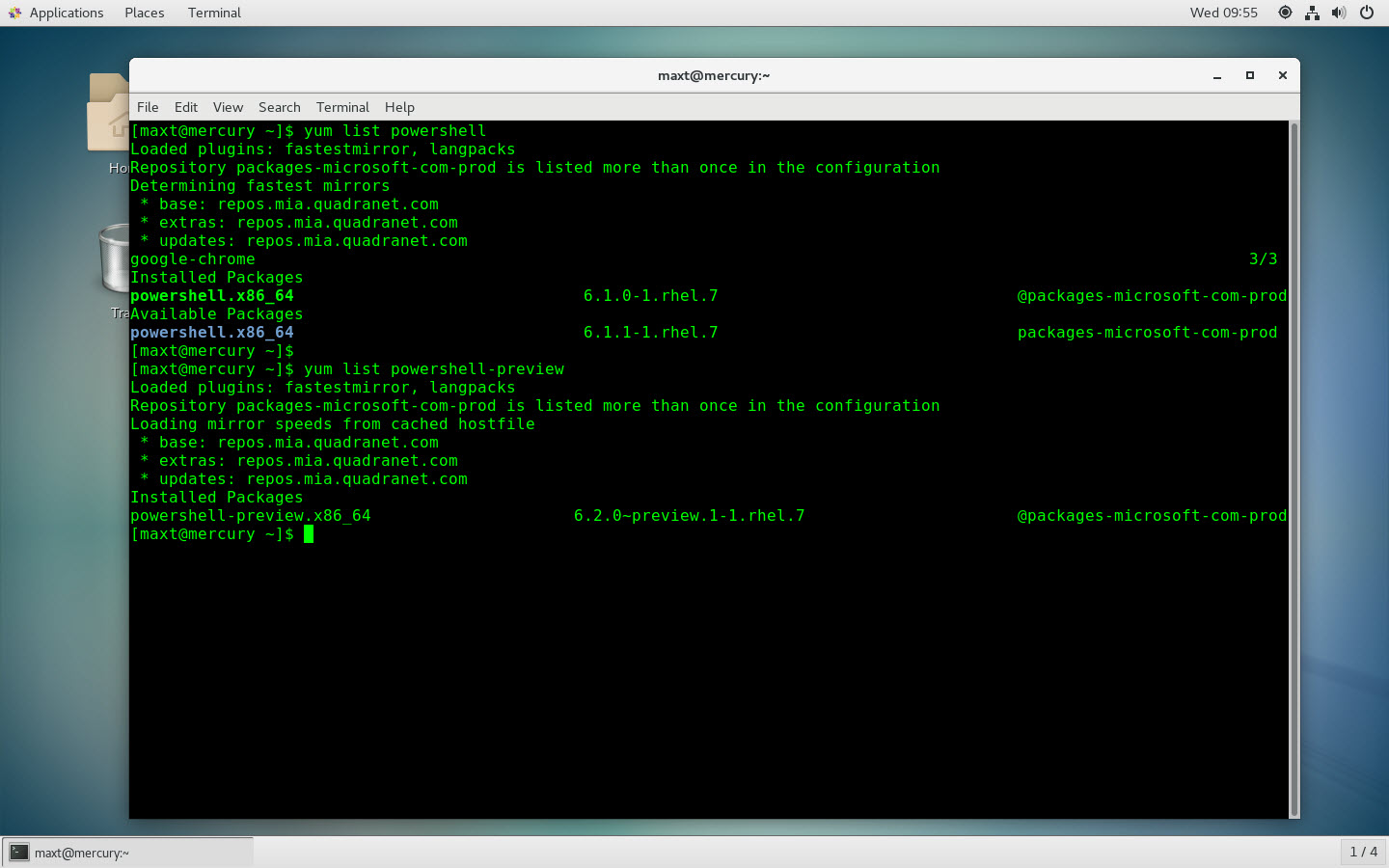
Task: Open the Places menu in top panel
Action: tap(144, 13)
